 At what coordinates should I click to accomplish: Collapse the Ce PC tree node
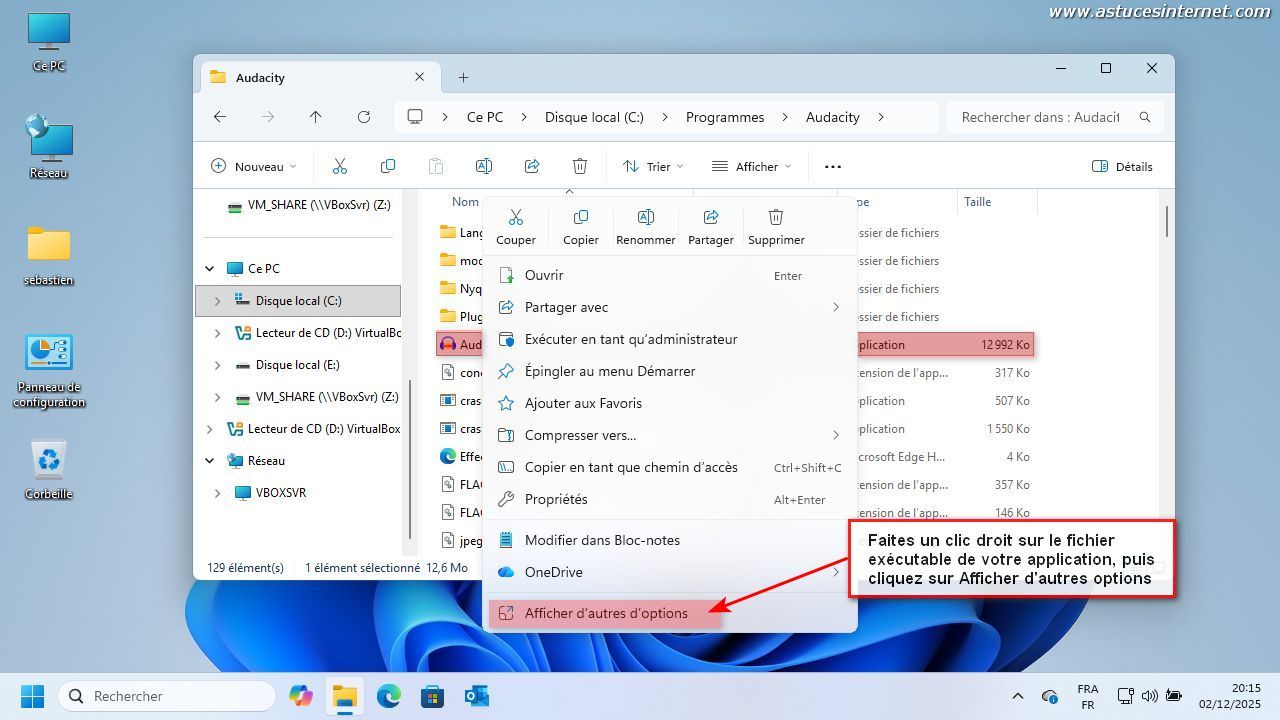210,269
